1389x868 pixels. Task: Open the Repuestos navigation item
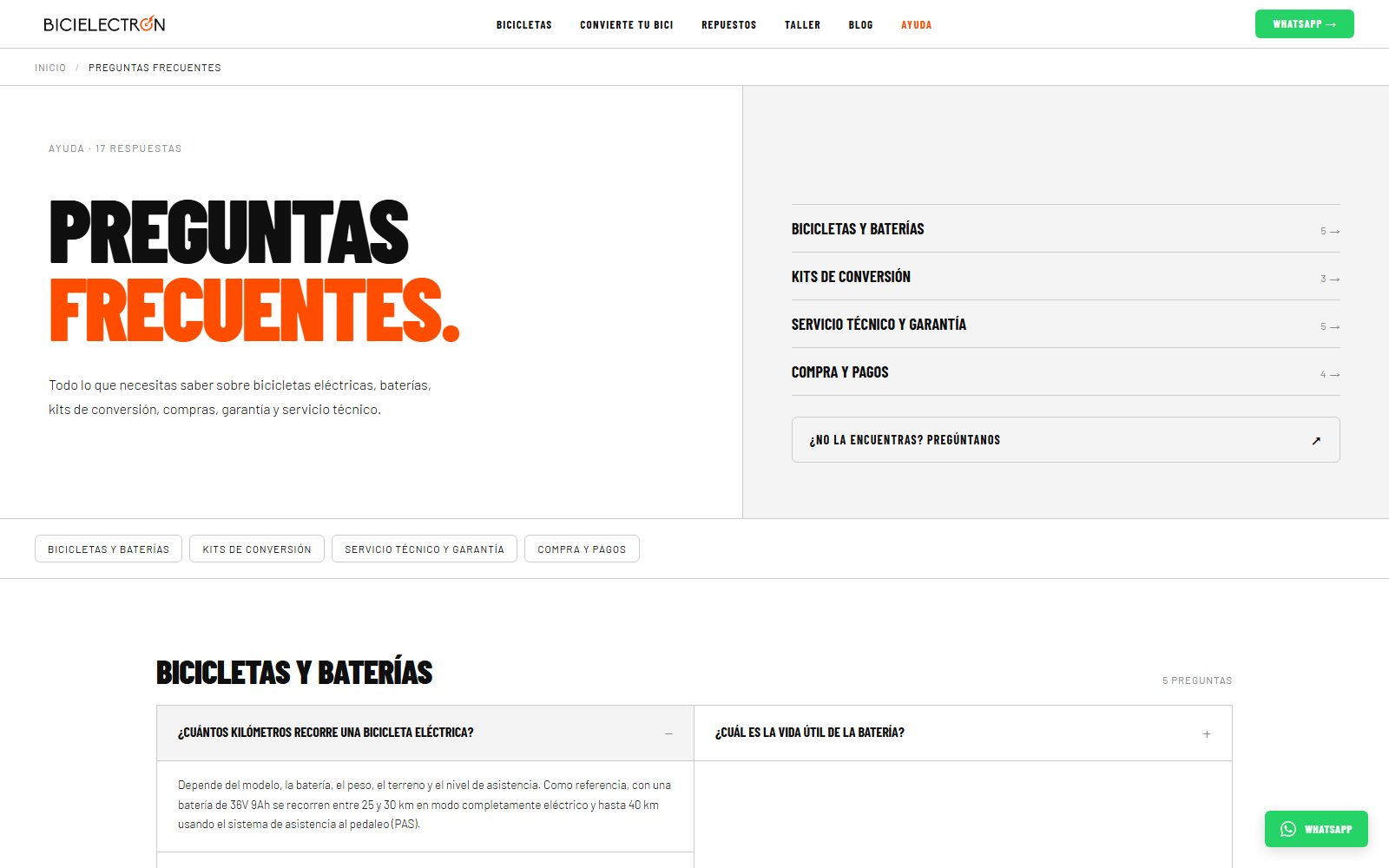729,24
